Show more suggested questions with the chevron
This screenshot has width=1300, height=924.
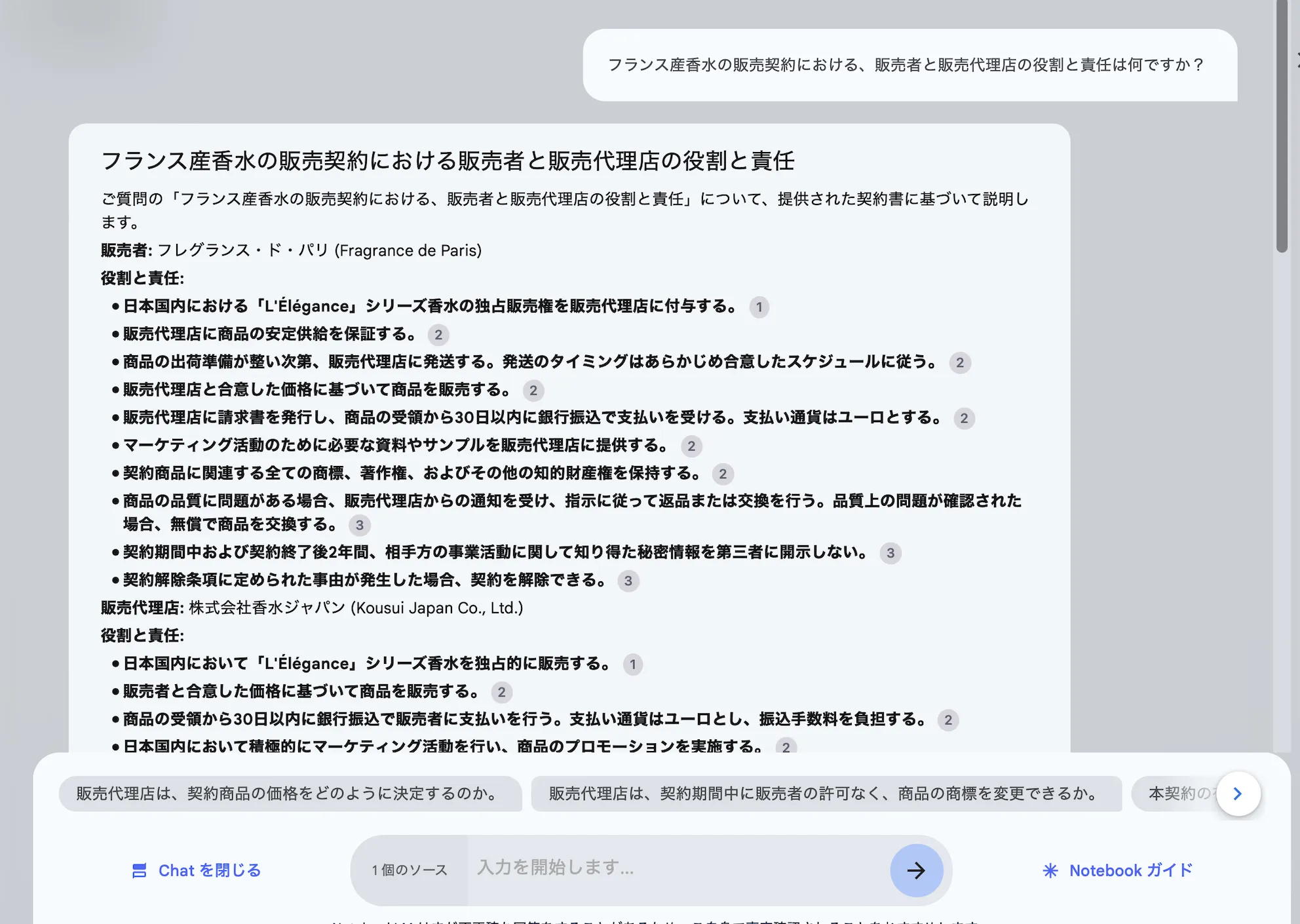[x=1238, y=794]
